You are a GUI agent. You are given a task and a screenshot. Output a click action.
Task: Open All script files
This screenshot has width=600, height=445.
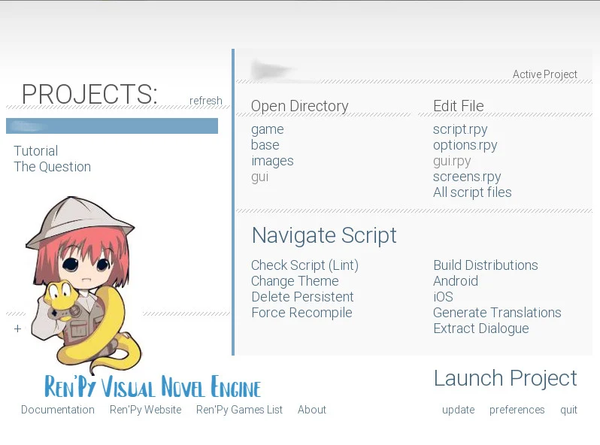pyautogui.click(x=472, y=192)
